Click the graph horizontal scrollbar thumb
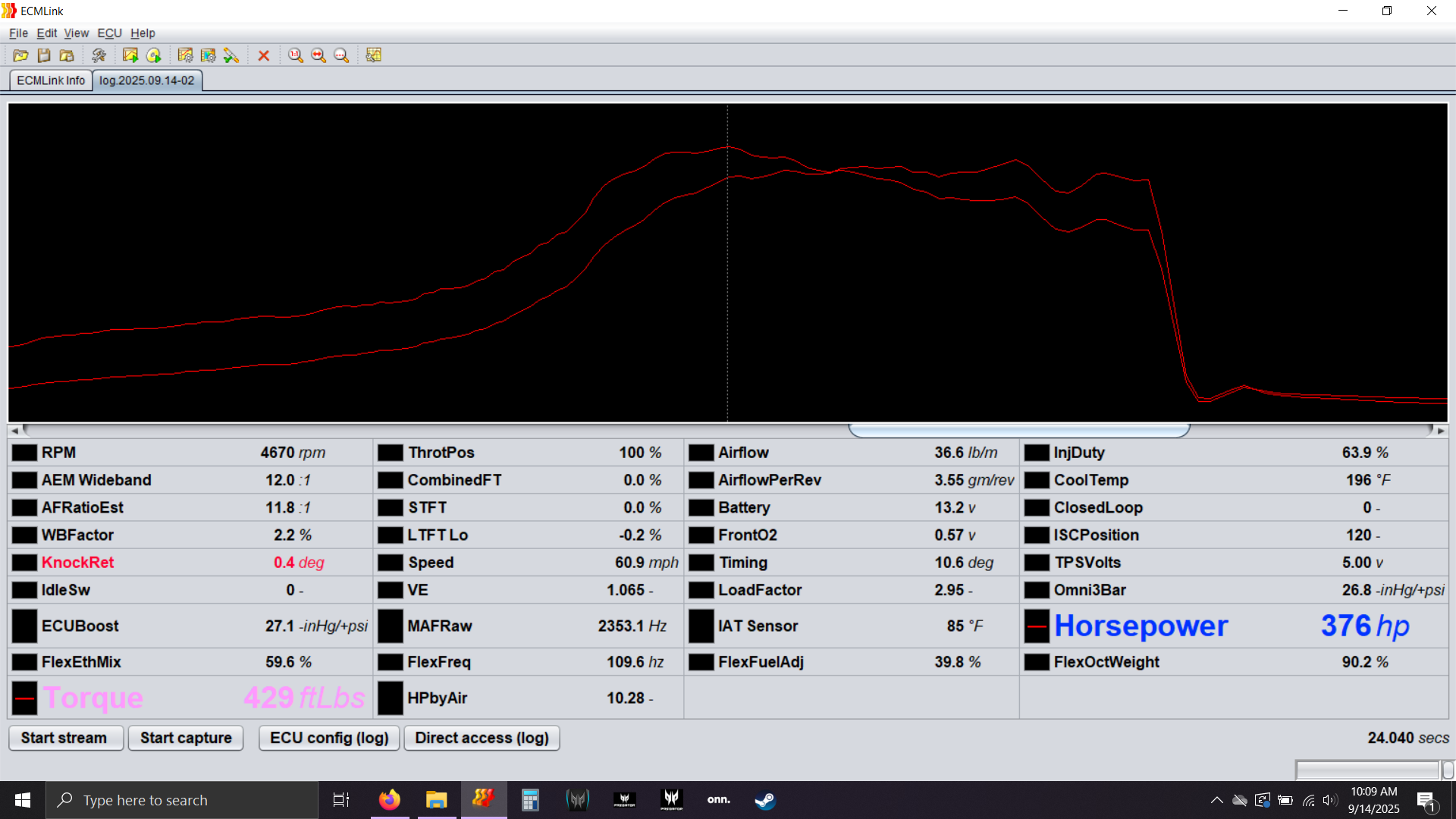1456x819 pixels. (1018, 431)
